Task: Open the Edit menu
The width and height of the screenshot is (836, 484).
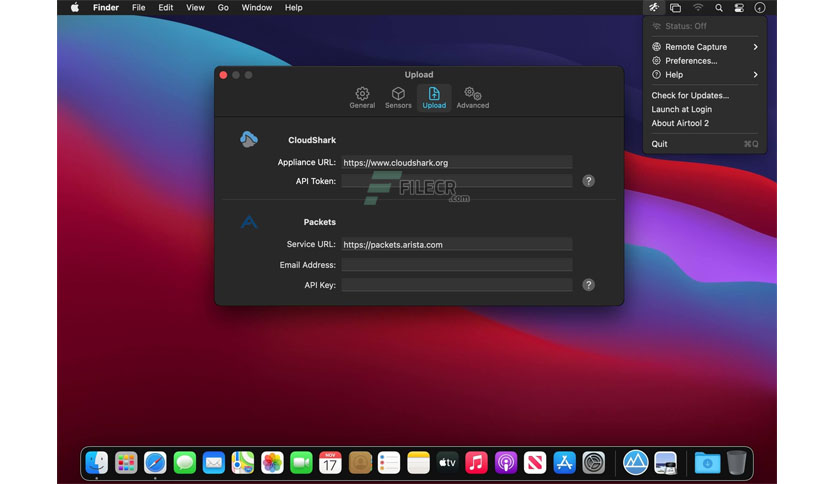Action: coord(165,7)
